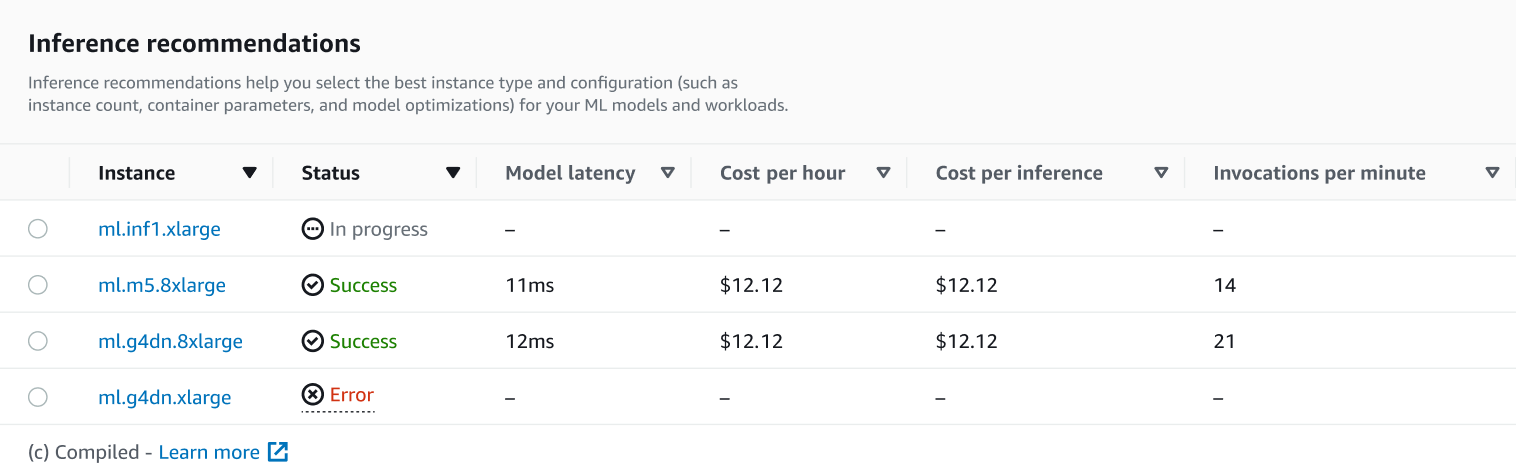The width and height of the screenshot is (1516, 474).
Task: Sort by Instance column arrow
Action: [x=250, y=173]
